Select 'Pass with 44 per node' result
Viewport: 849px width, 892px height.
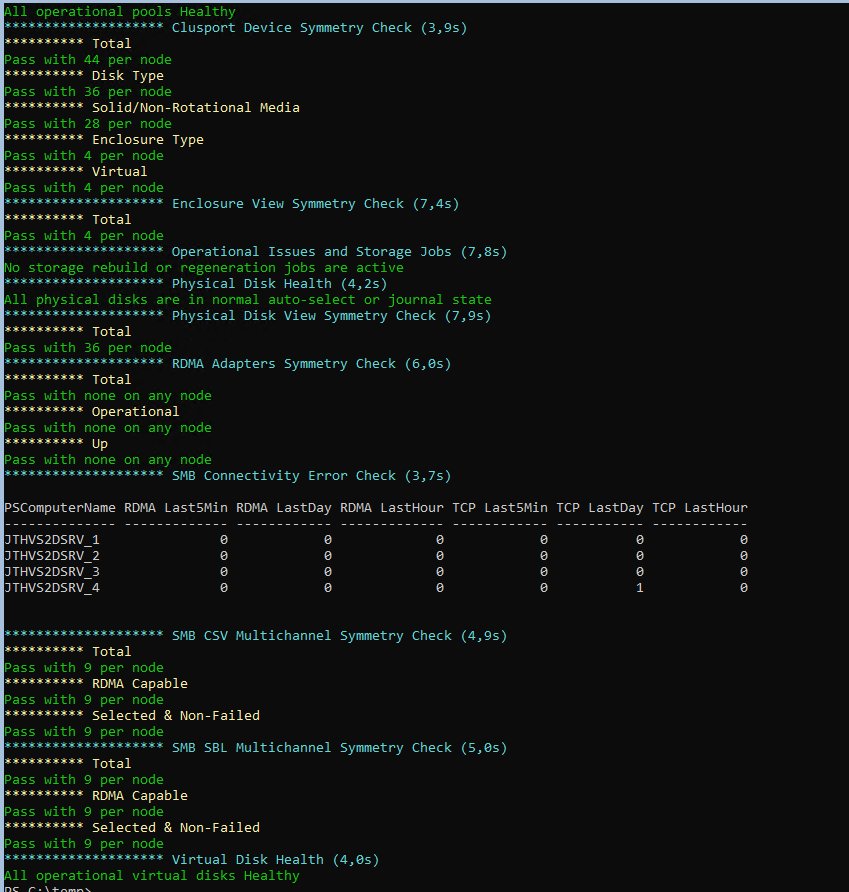(88, 60)
